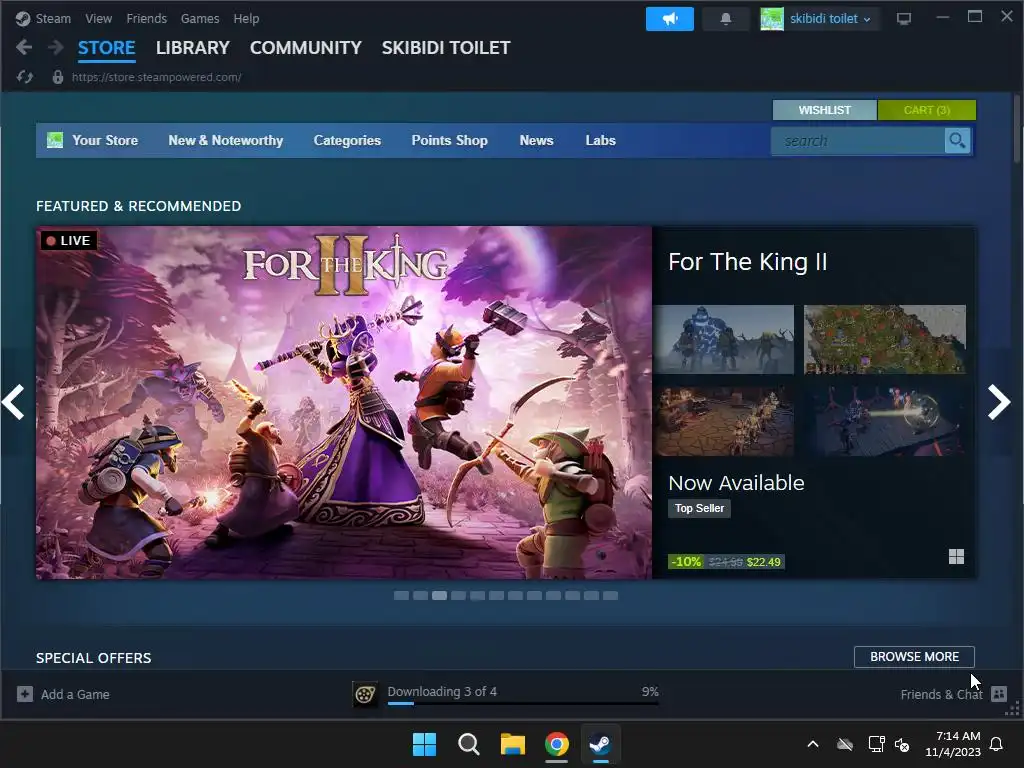Click the plus icon next to Add a Game
The width and height of the screenshot is (1024, 768).
(25, 694)
